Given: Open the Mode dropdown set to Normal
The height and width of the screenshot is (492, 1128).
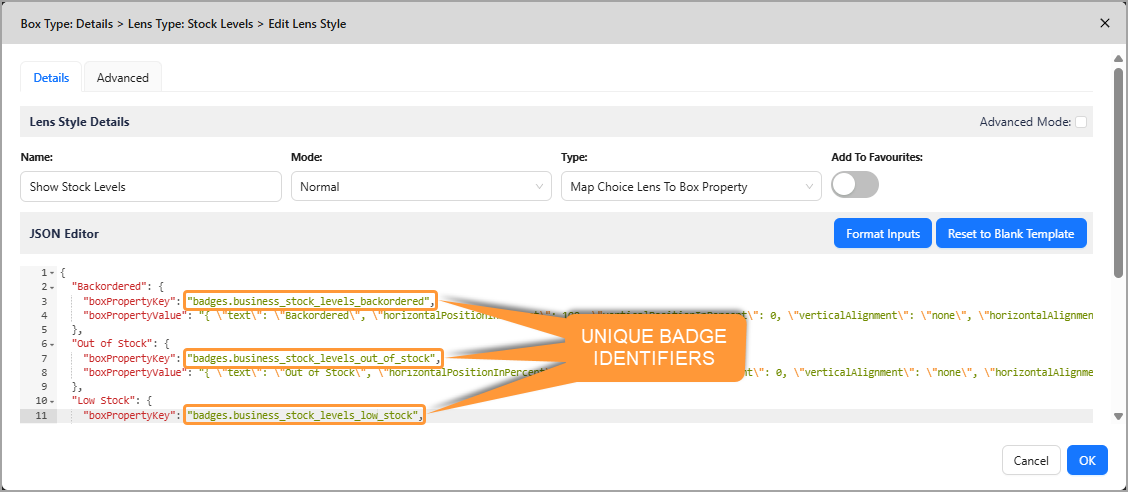Looking at the screenshot, I should [x=420, y=187].
